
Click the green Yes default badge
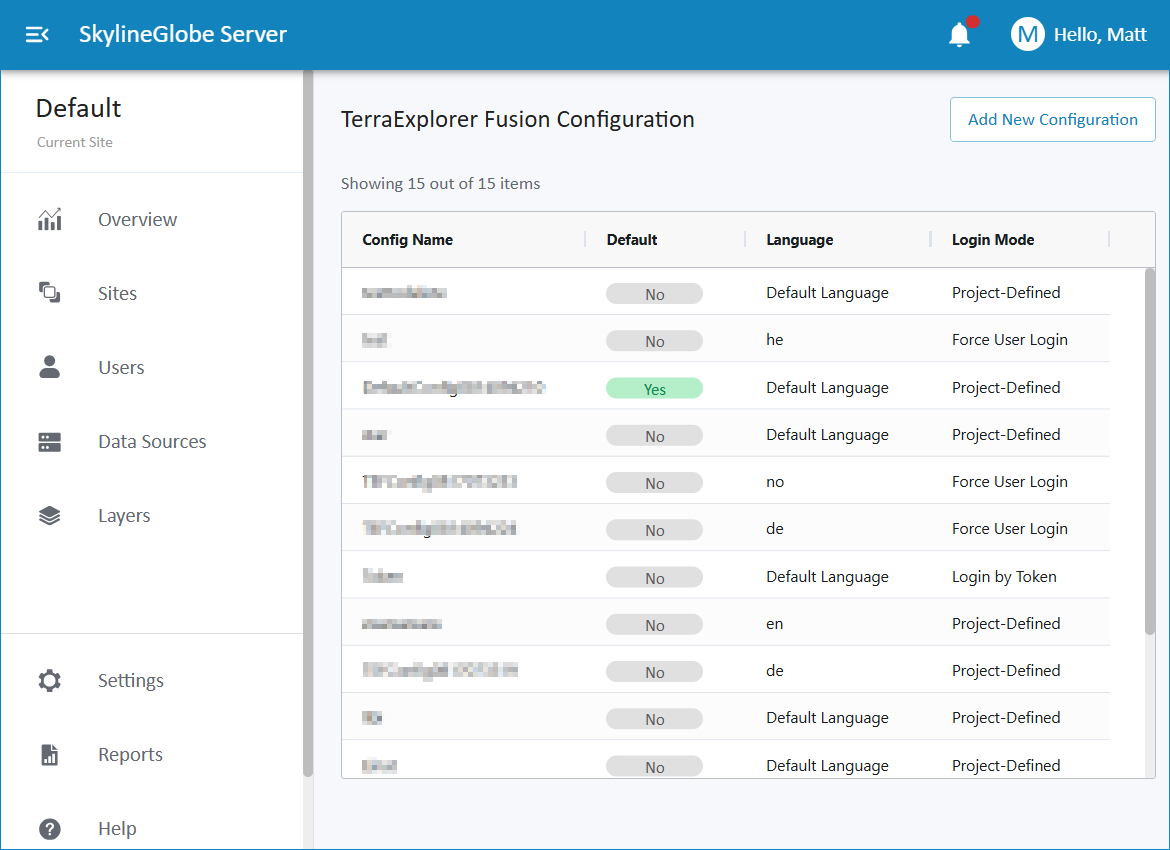pos(654,388)
